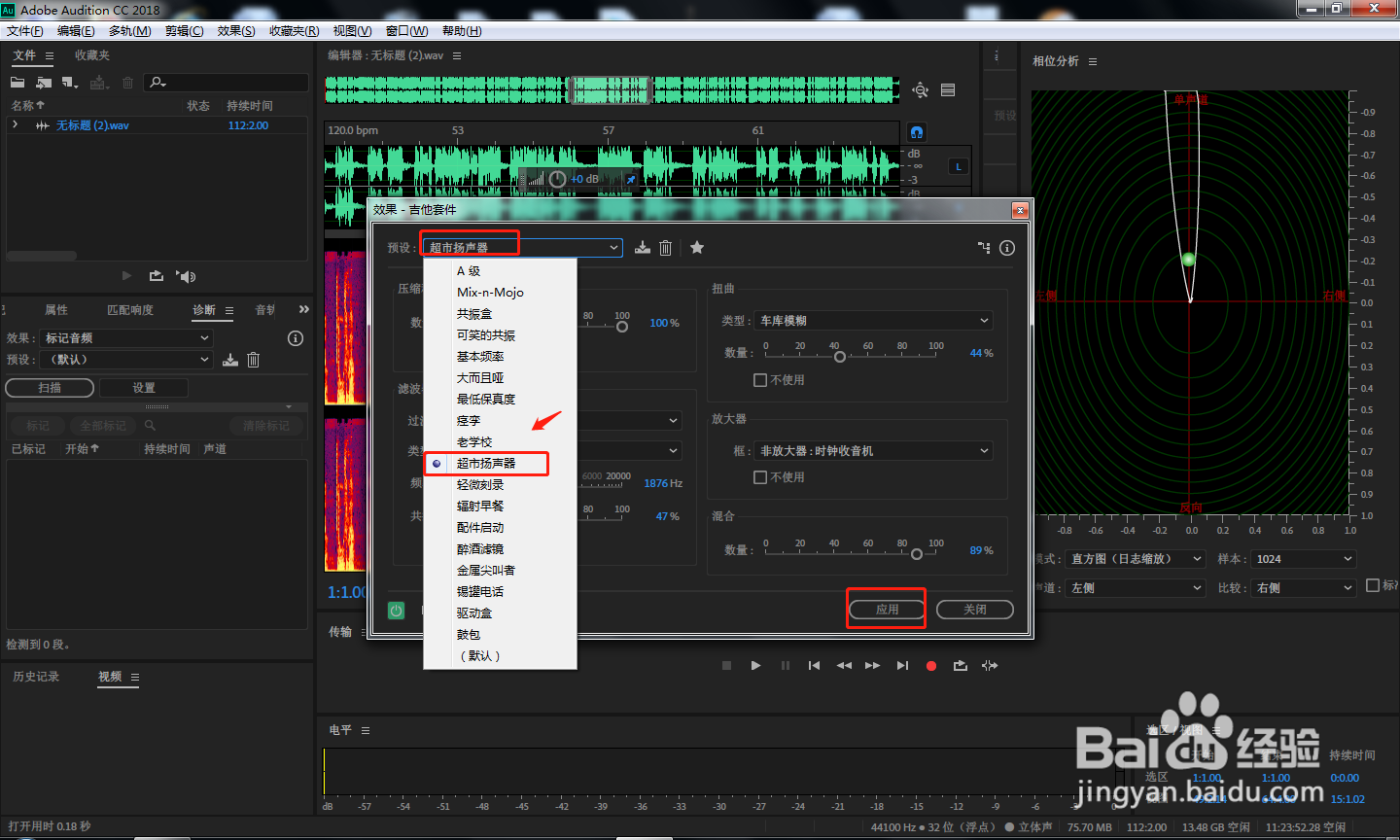Delete preset trash icon in guitar suite dialog
Screen dimensions: 1400x840
click(666, 248)
